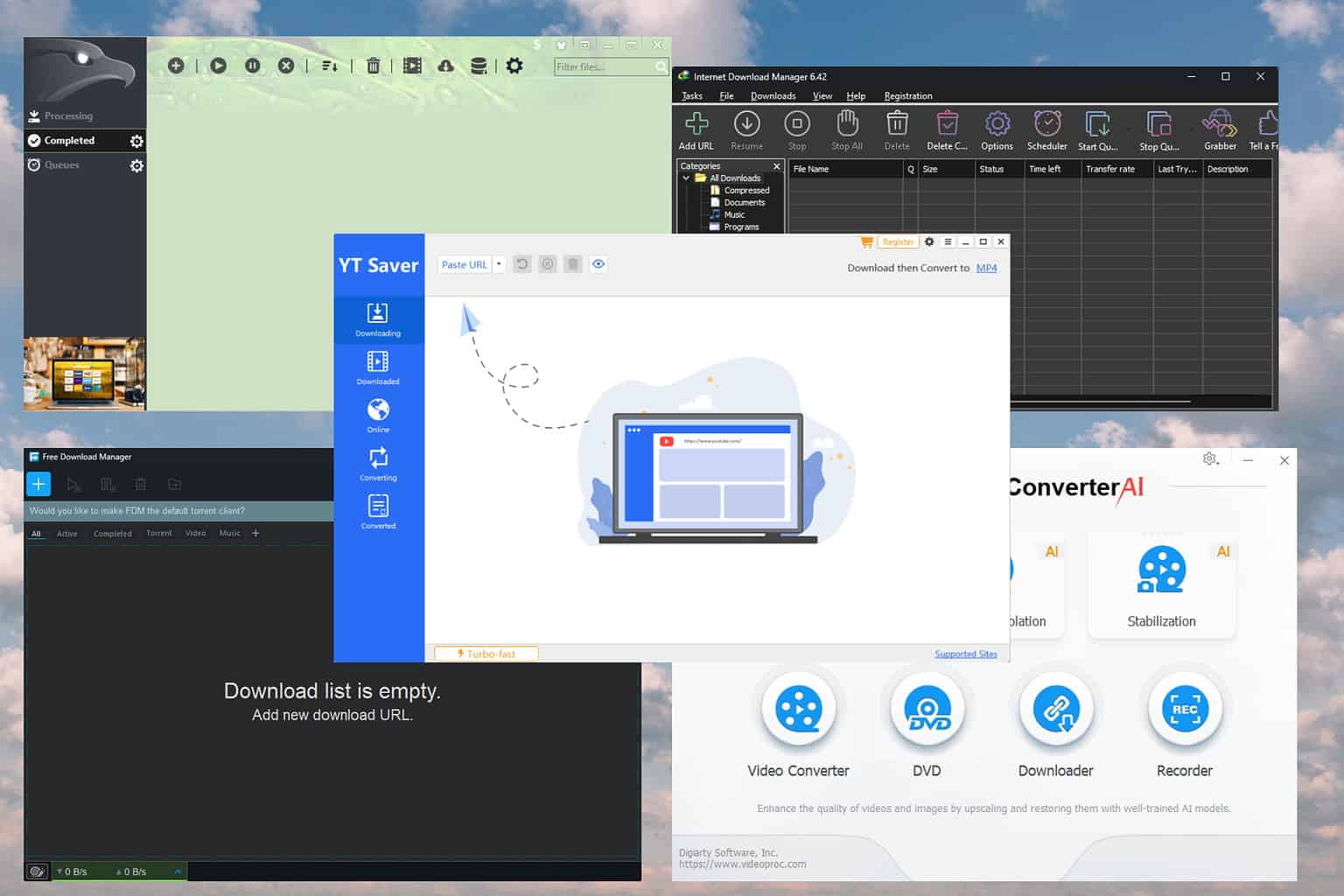The image size is (1344, 896).
Task: Open EagleGet's media grabber tool
Action: (x=411, y=65)
